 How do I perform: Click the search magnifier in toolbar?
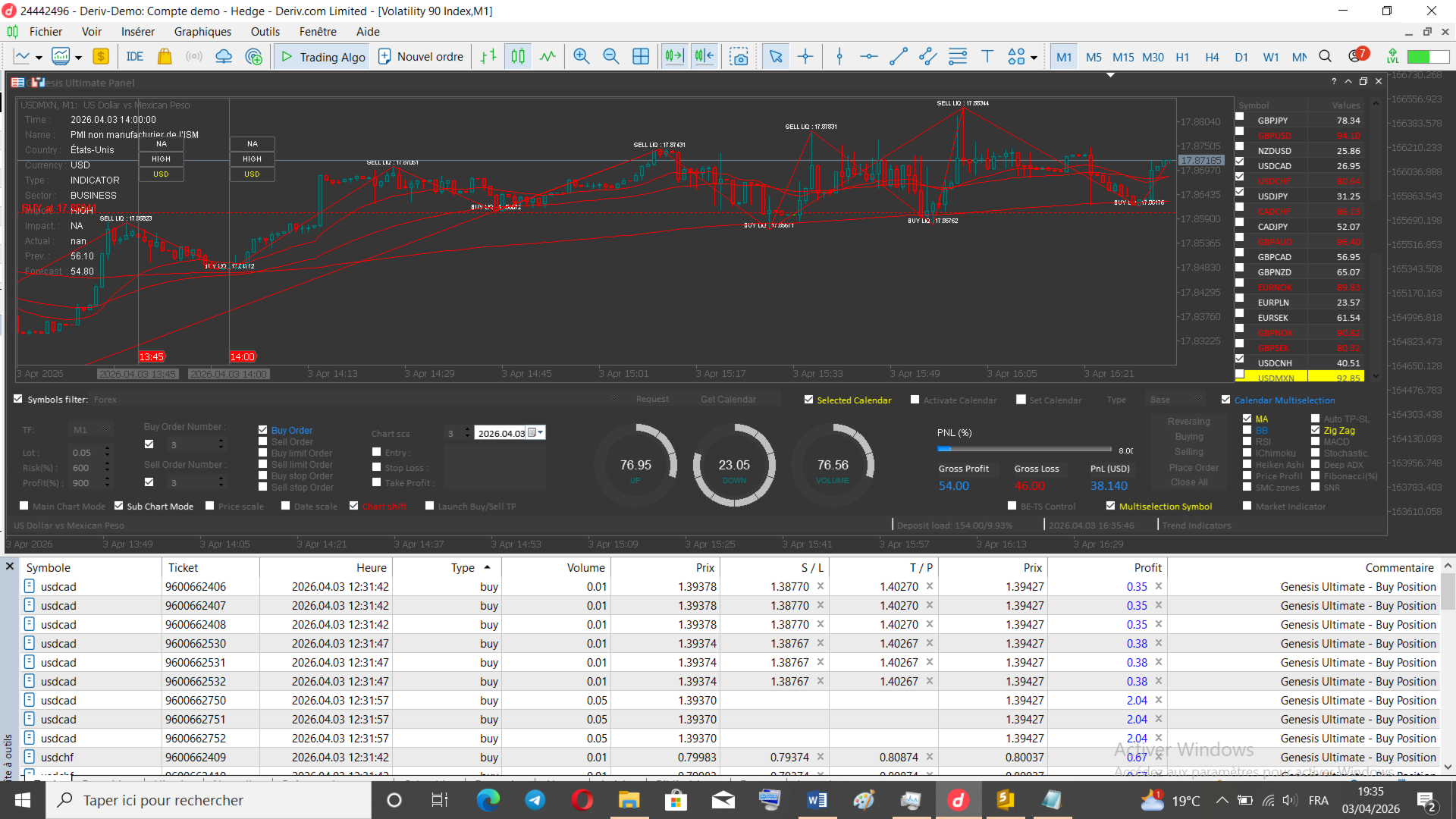tap(1325, 57)
